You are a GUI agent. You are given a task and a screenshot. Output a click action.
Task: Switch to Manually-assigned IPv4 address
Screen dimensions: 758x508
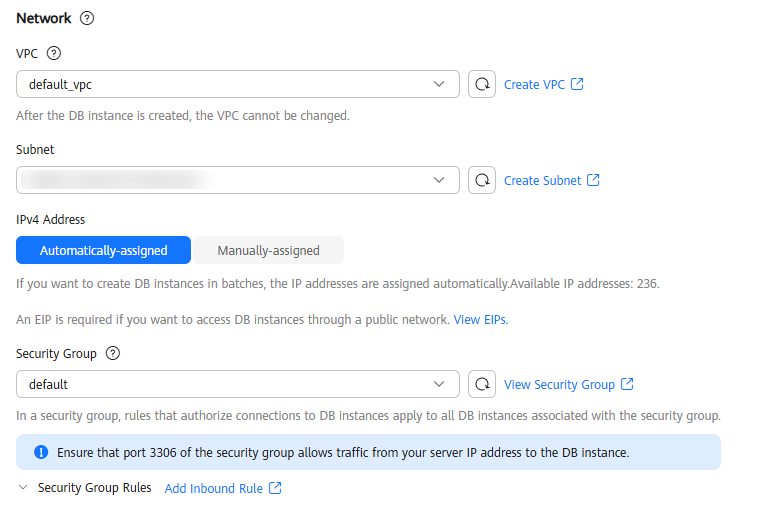click(268, 250)
